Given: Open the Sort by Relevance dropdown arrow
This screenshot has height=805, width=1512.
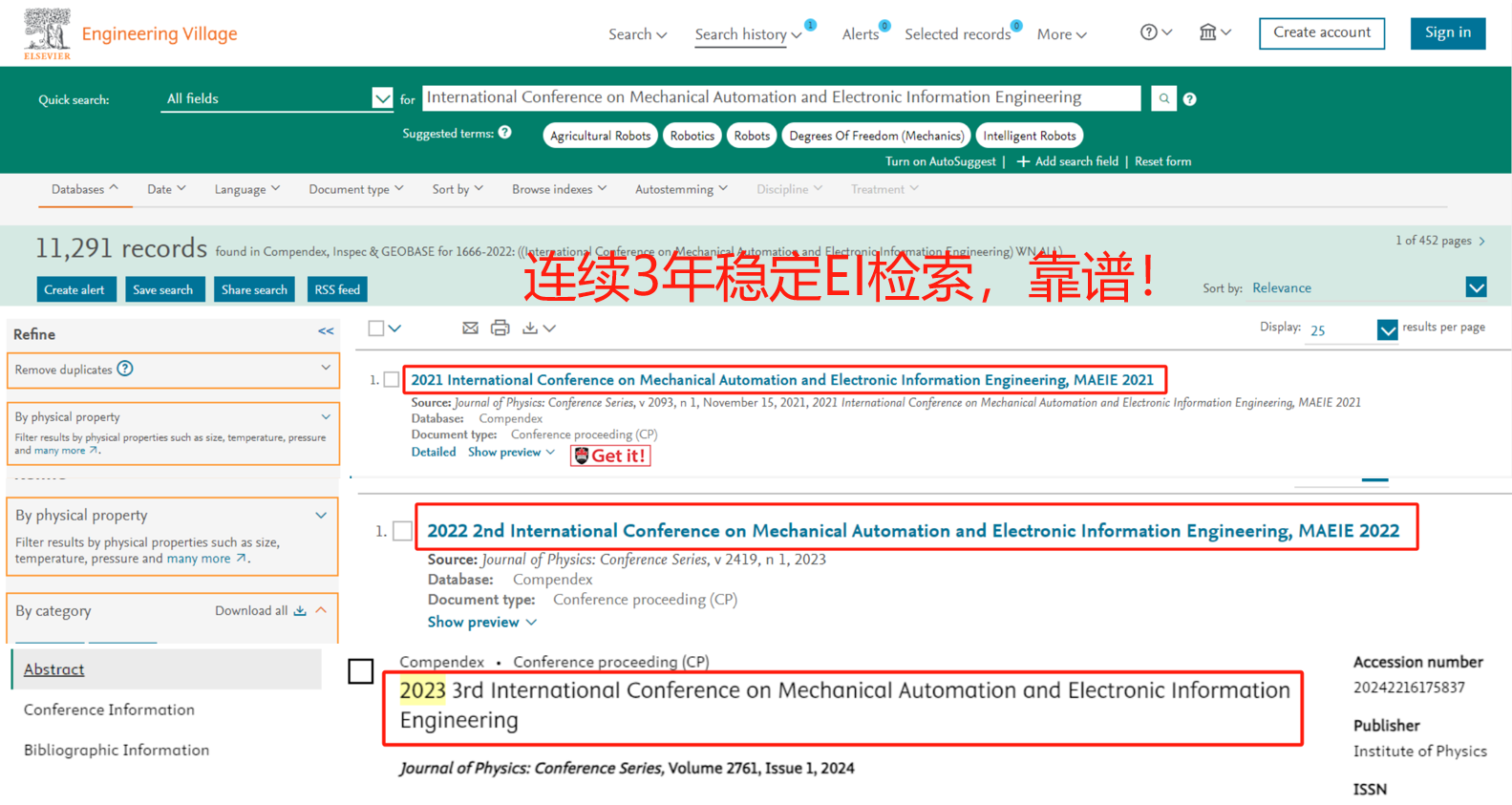Looking at the screenshot, I should pos(1476,287).
